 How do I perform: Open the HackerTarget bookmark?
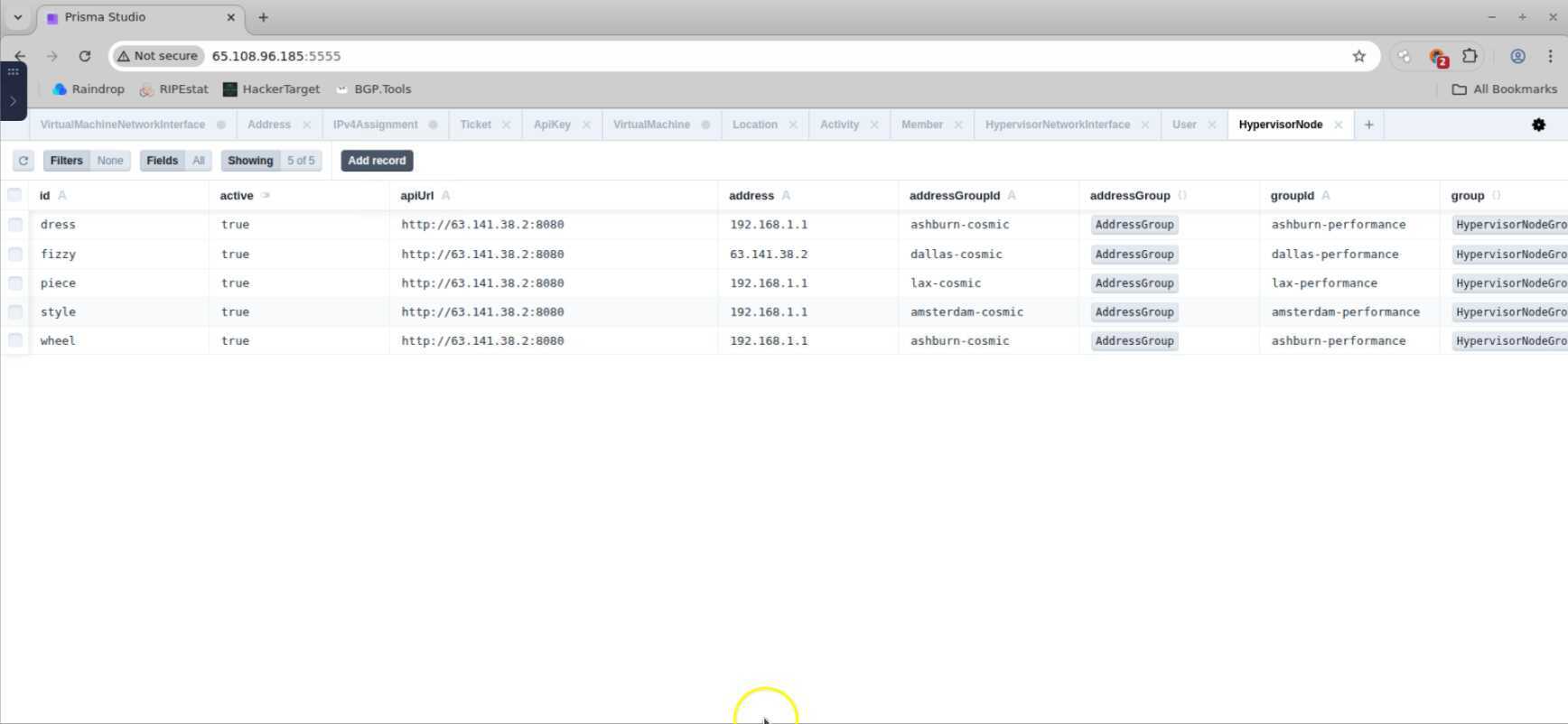(x=272, y=89)
